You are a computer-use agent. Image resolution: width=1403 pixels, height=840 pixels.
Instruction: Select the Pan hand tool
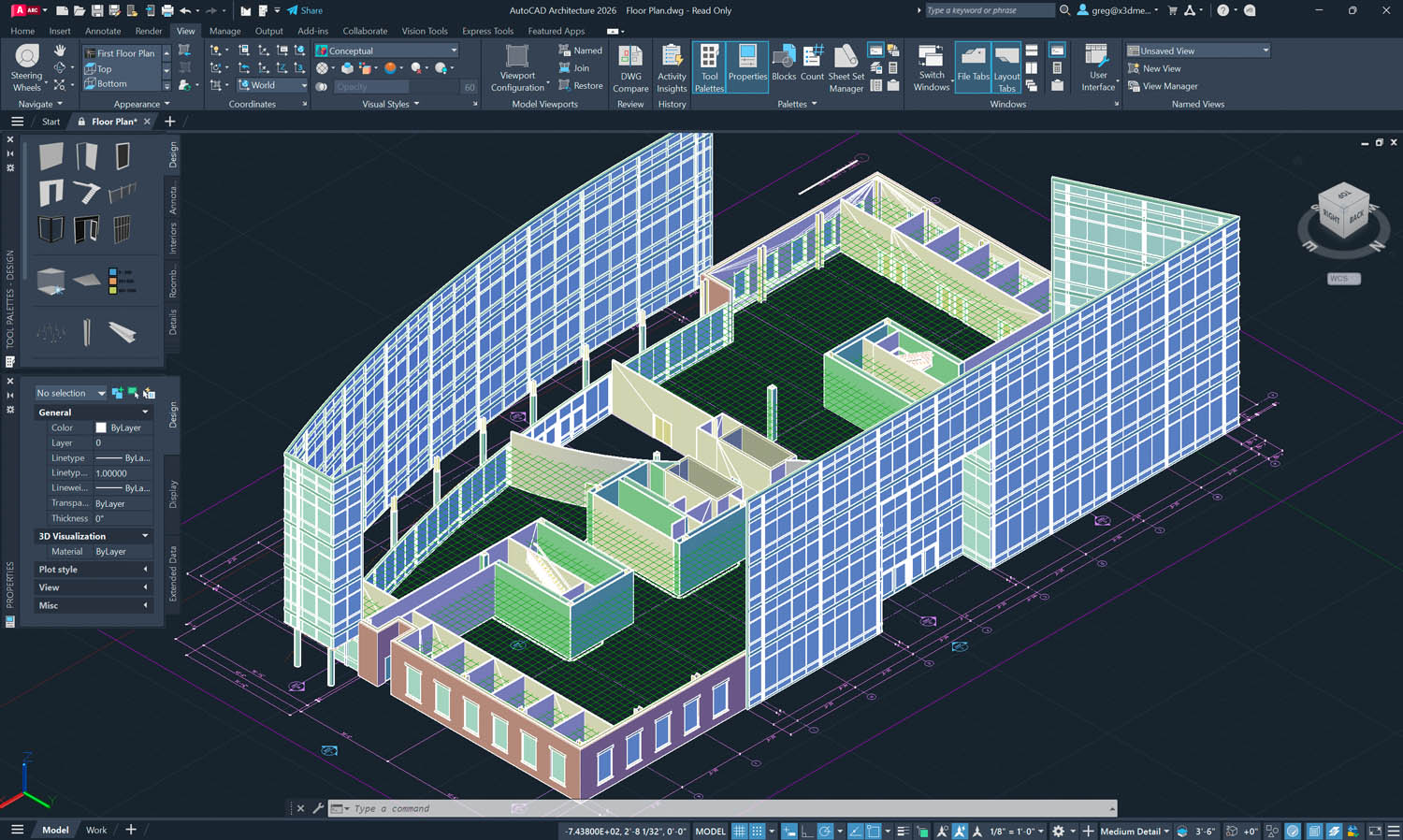[x=60, y=51]
